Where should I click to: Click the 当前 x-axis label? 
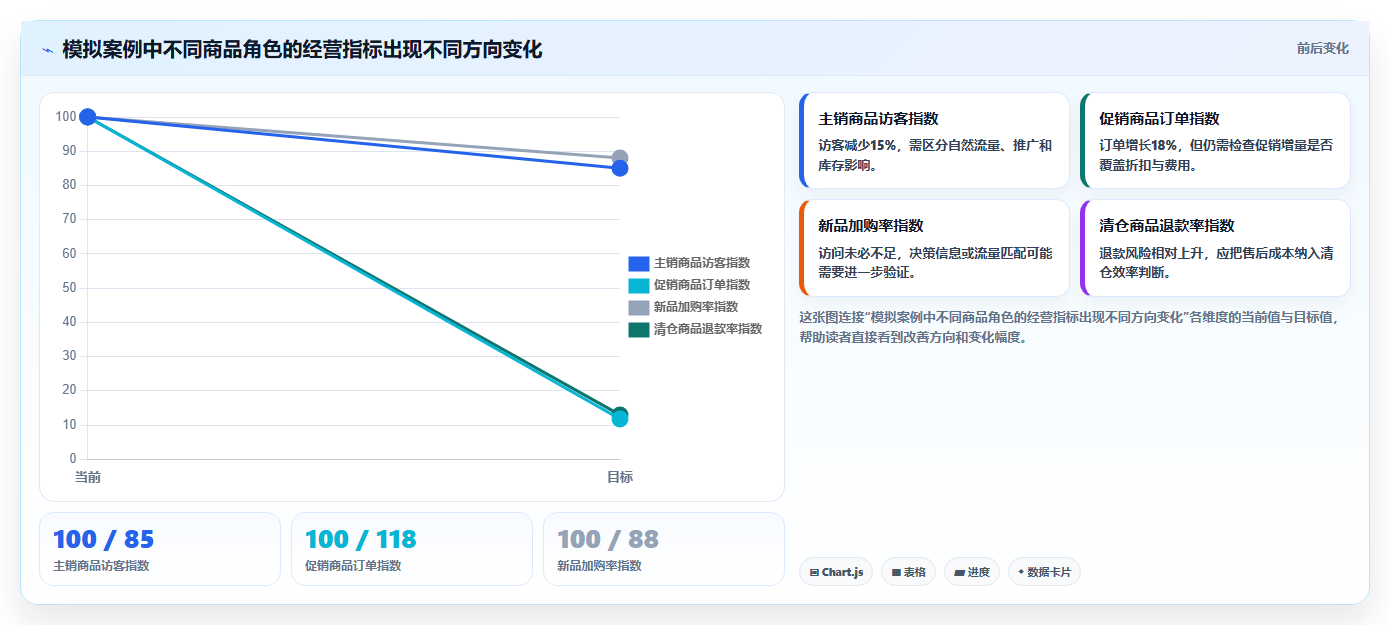point(88,477)
